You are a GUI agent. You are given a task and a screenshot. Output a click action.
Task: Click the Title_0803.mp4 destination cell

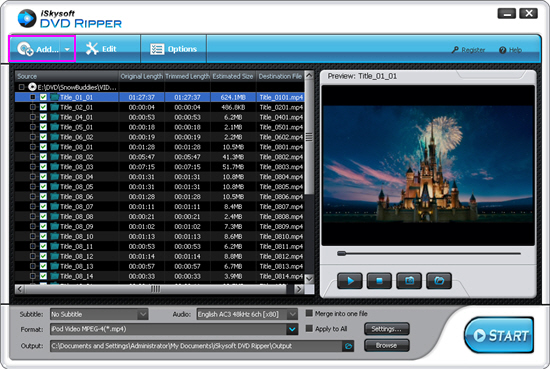[281, 167]
